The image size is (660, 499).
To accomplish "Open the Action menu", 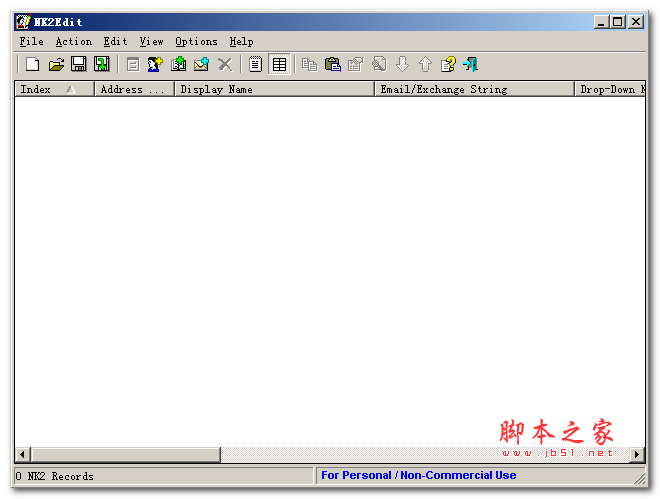I will point(73,42).
